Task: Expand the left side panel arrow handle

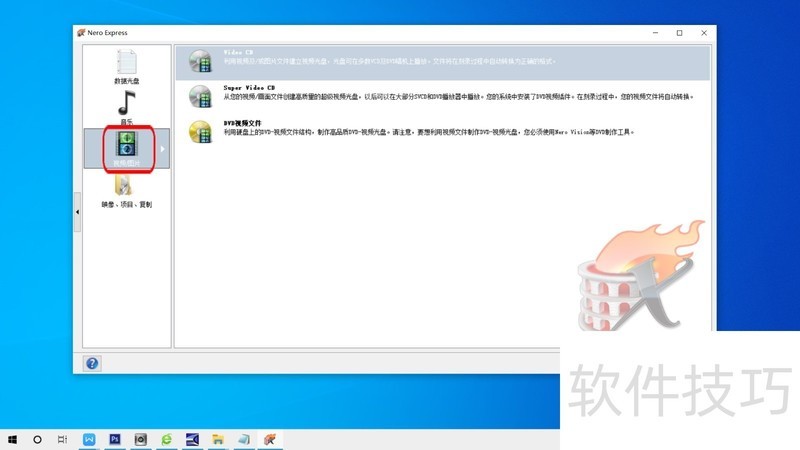Action: [78, 212]
